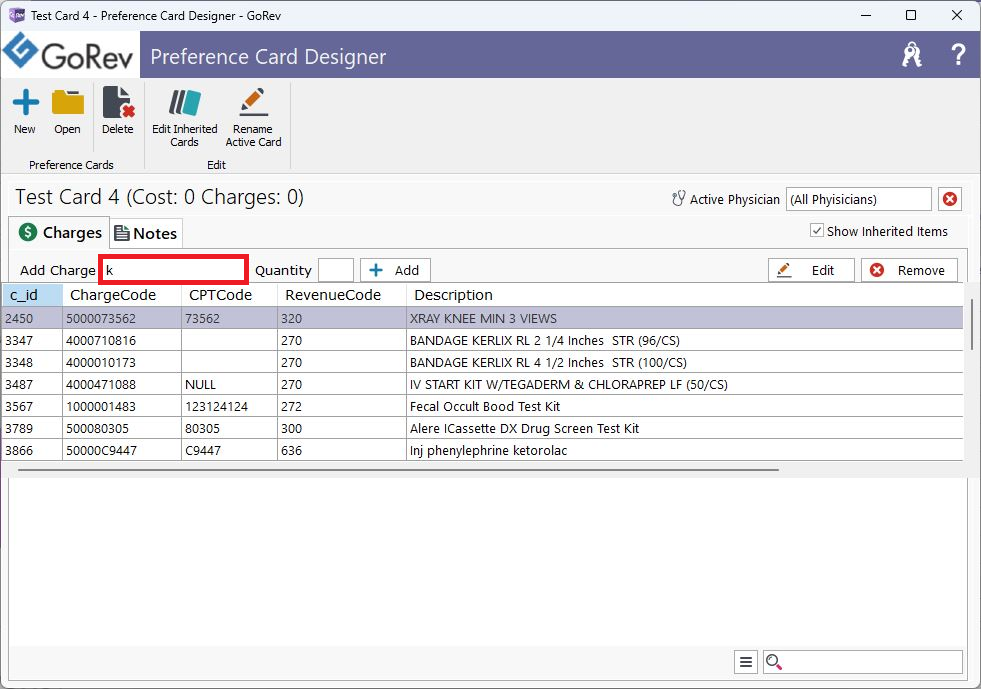Click charge code 4000471088 cell
981x689 pixels.
point(122,384)
